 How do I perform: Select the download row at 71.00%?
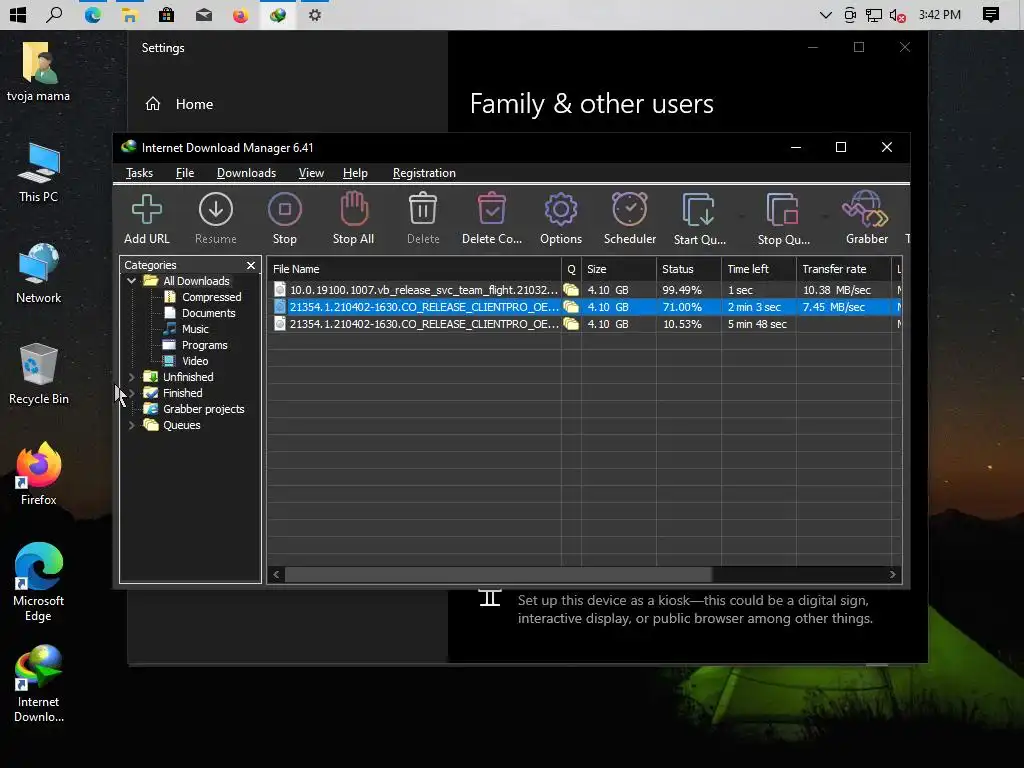point(584,307)
